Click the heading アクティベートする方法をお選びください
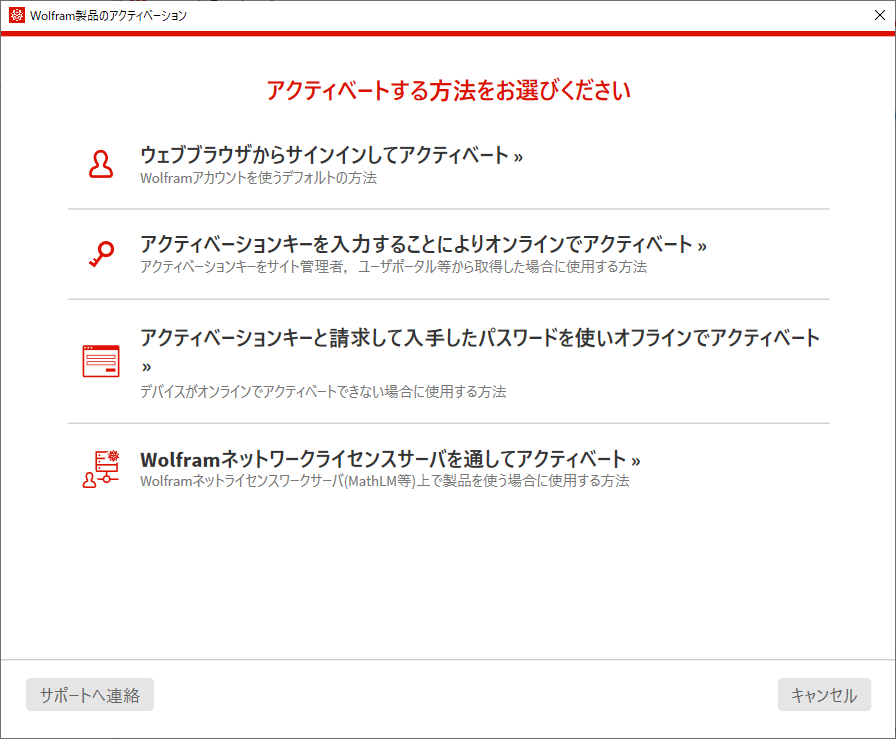 [449, 91]
